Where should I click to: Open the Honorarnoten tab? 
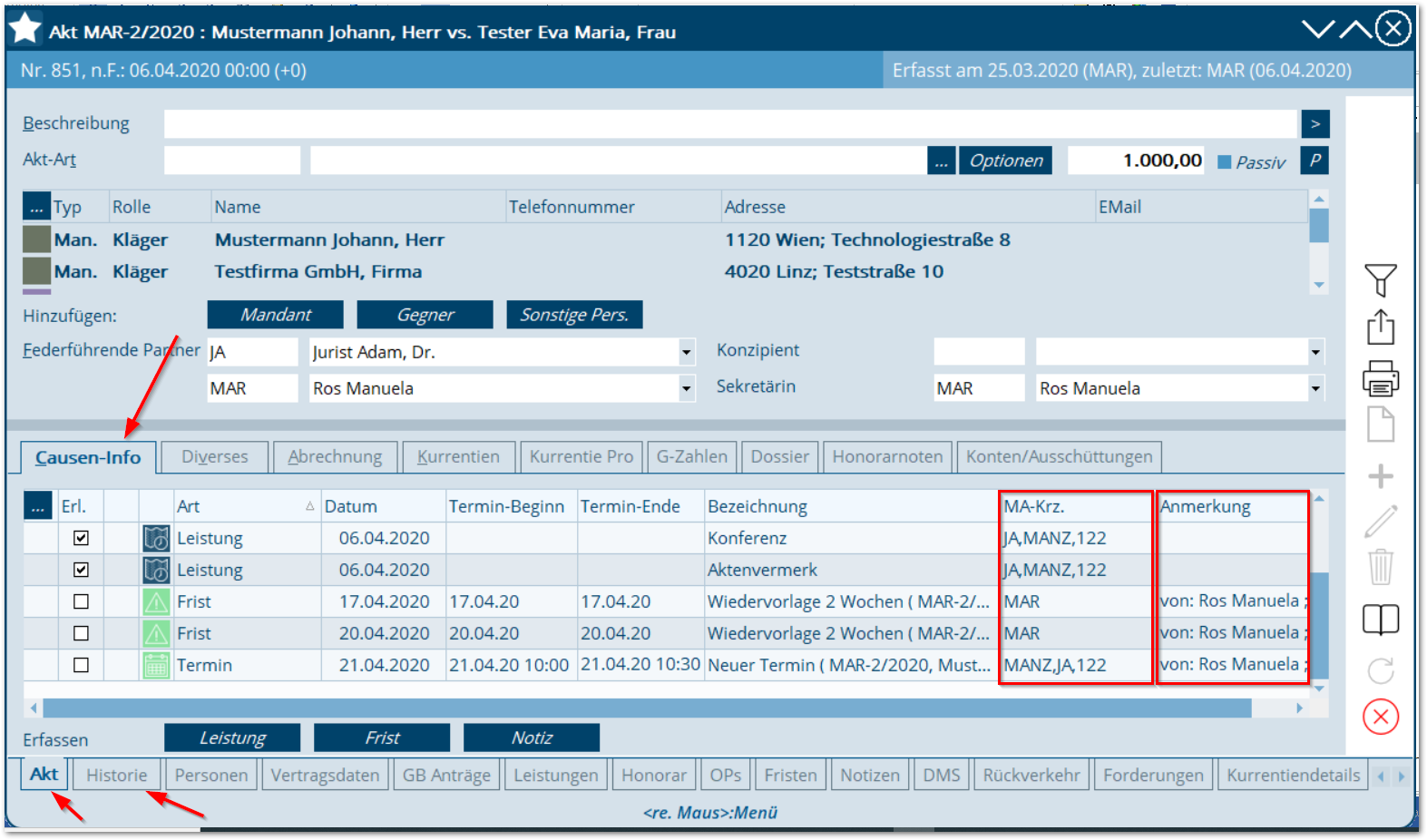click(887, 456)
